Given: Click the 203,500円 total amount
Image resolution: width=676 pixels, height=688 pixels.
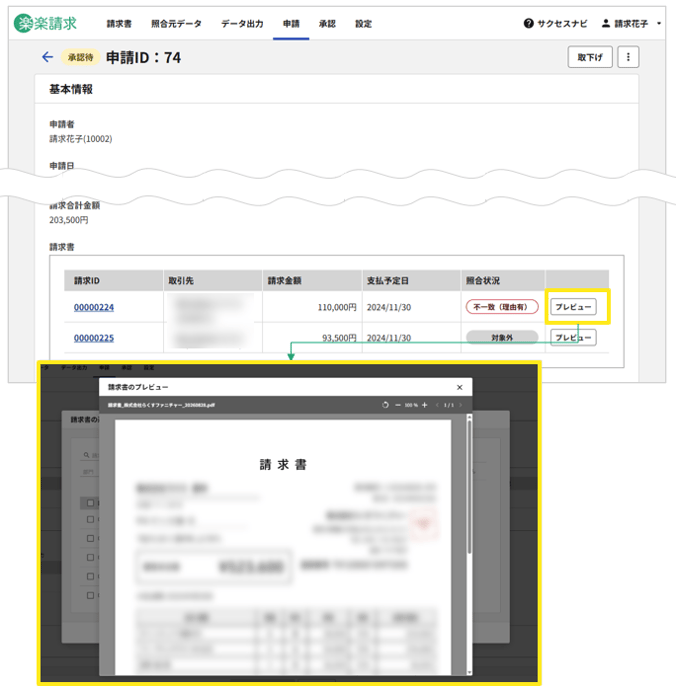Looking at the screenshot, I should (68, 220).
